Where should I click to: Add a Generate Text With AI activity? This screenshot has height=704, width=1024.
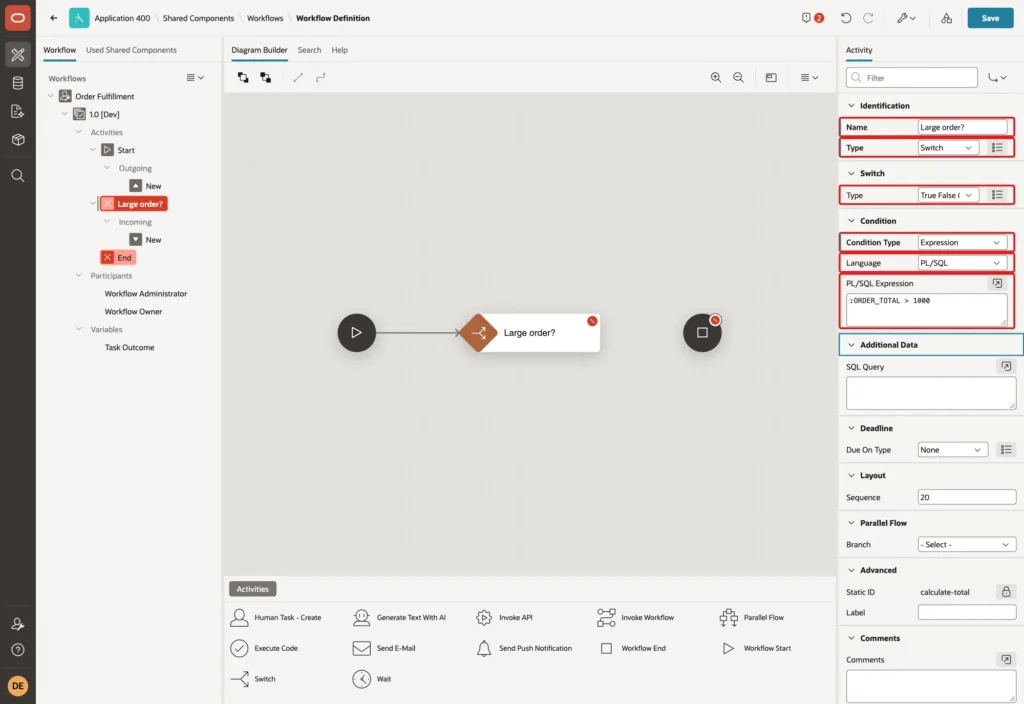pyautogui.click(x=399, y=617)
